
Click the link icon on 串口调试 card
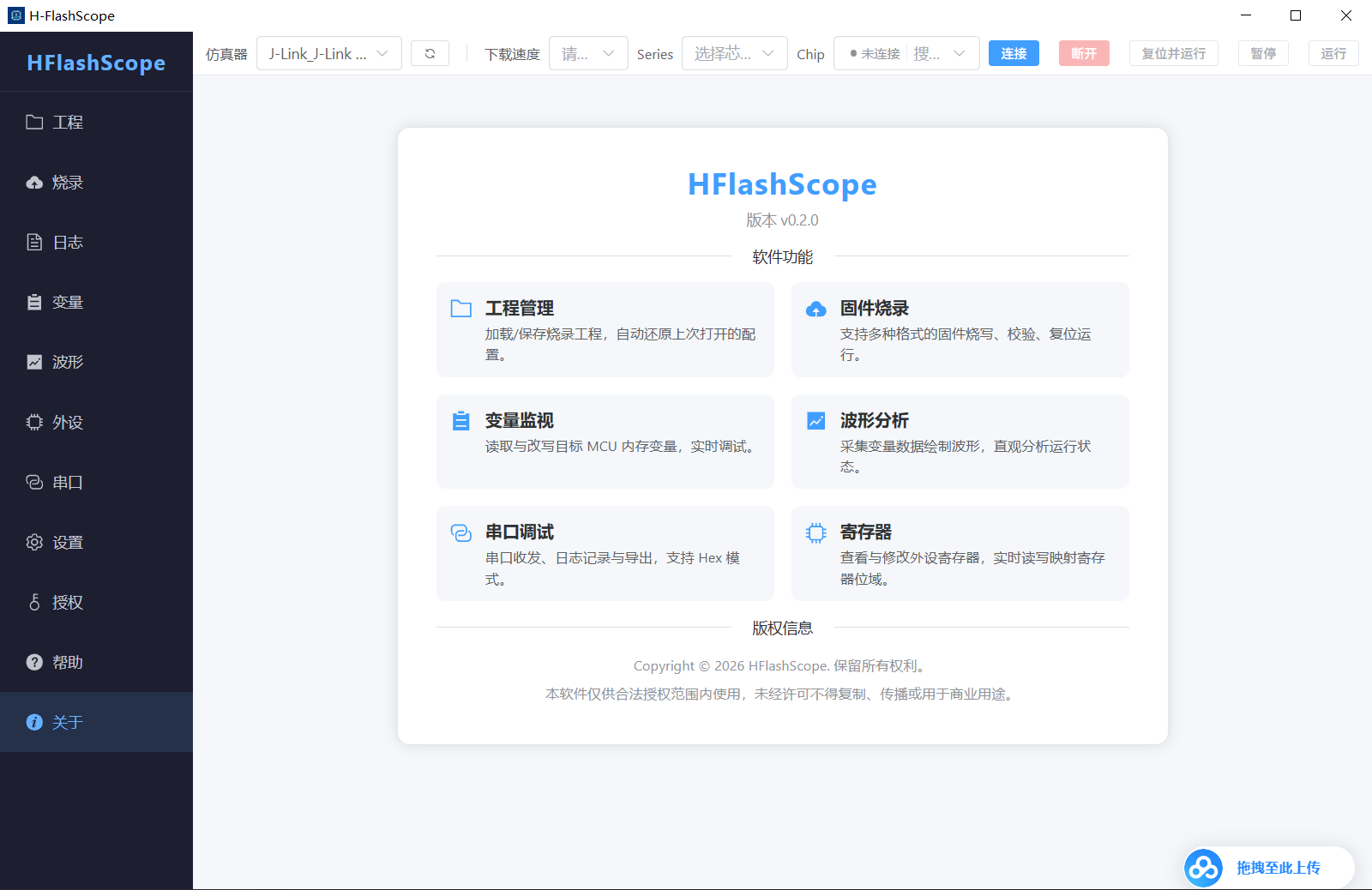pyautogui.click(x=461, y=532)
